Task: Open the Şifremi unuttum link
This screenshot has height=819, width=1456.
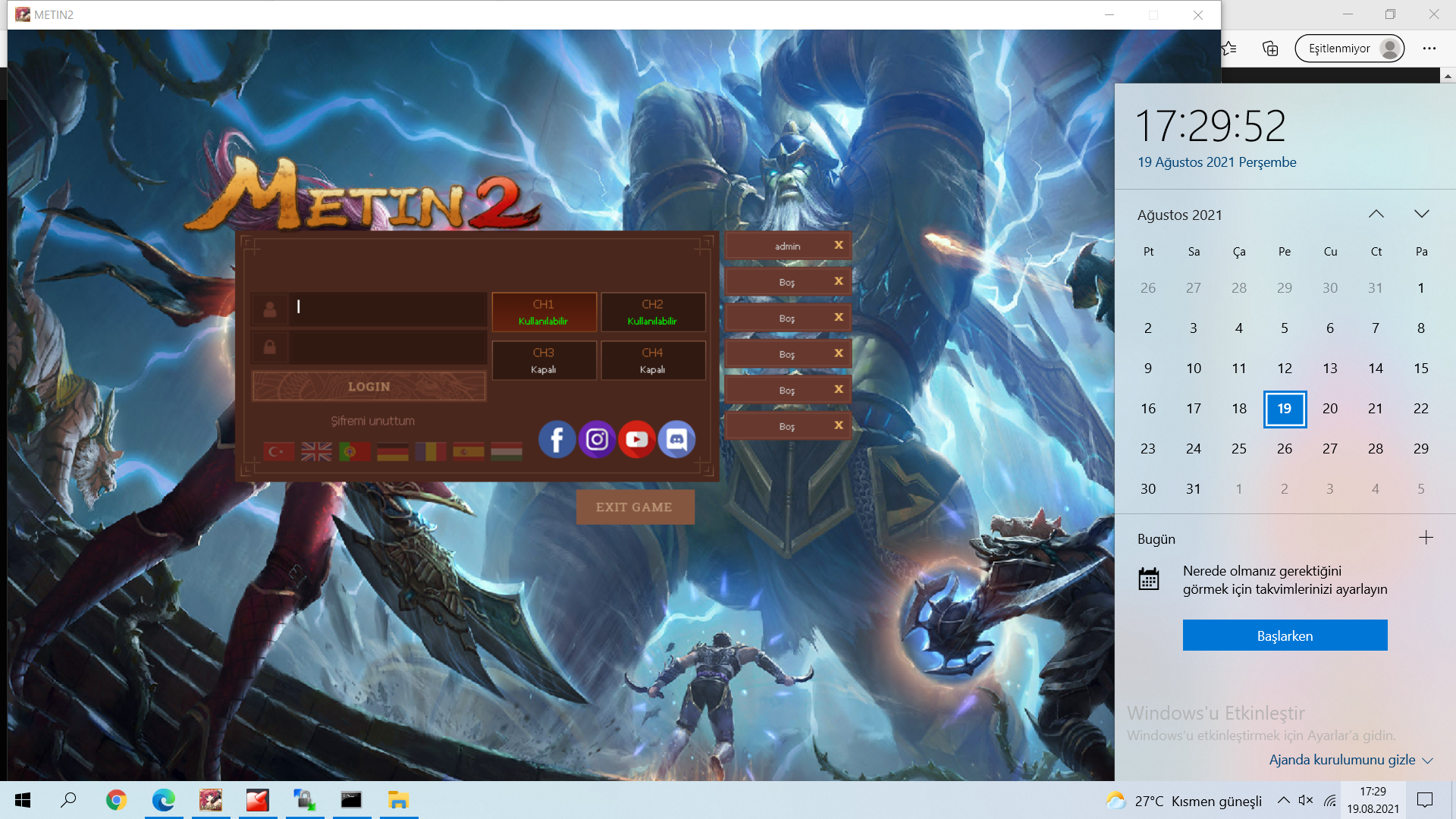Action: [372, 421]
